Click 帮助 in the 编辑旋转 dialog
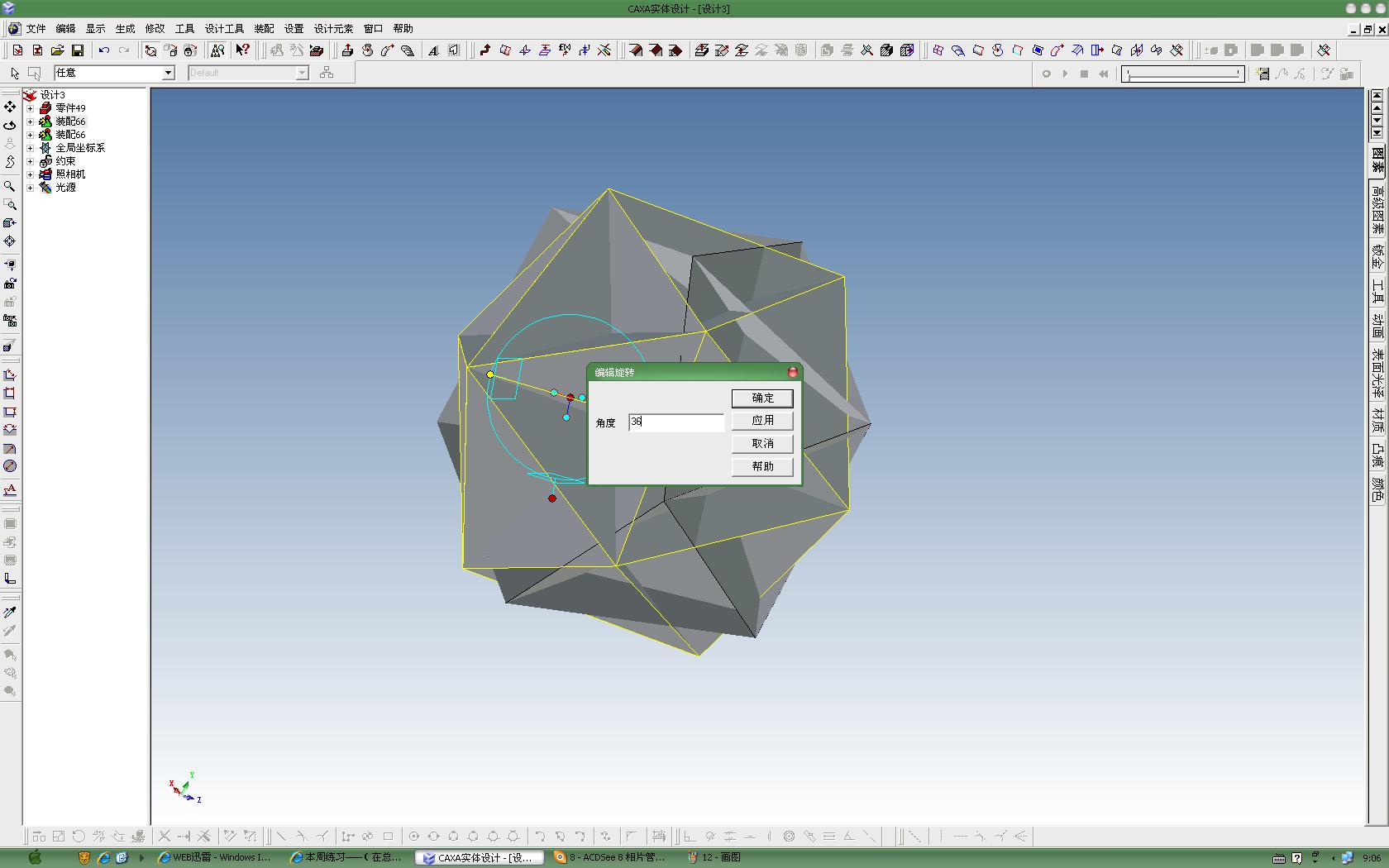This screenshot has height=868, width=1389. click(x=762, y=467)
